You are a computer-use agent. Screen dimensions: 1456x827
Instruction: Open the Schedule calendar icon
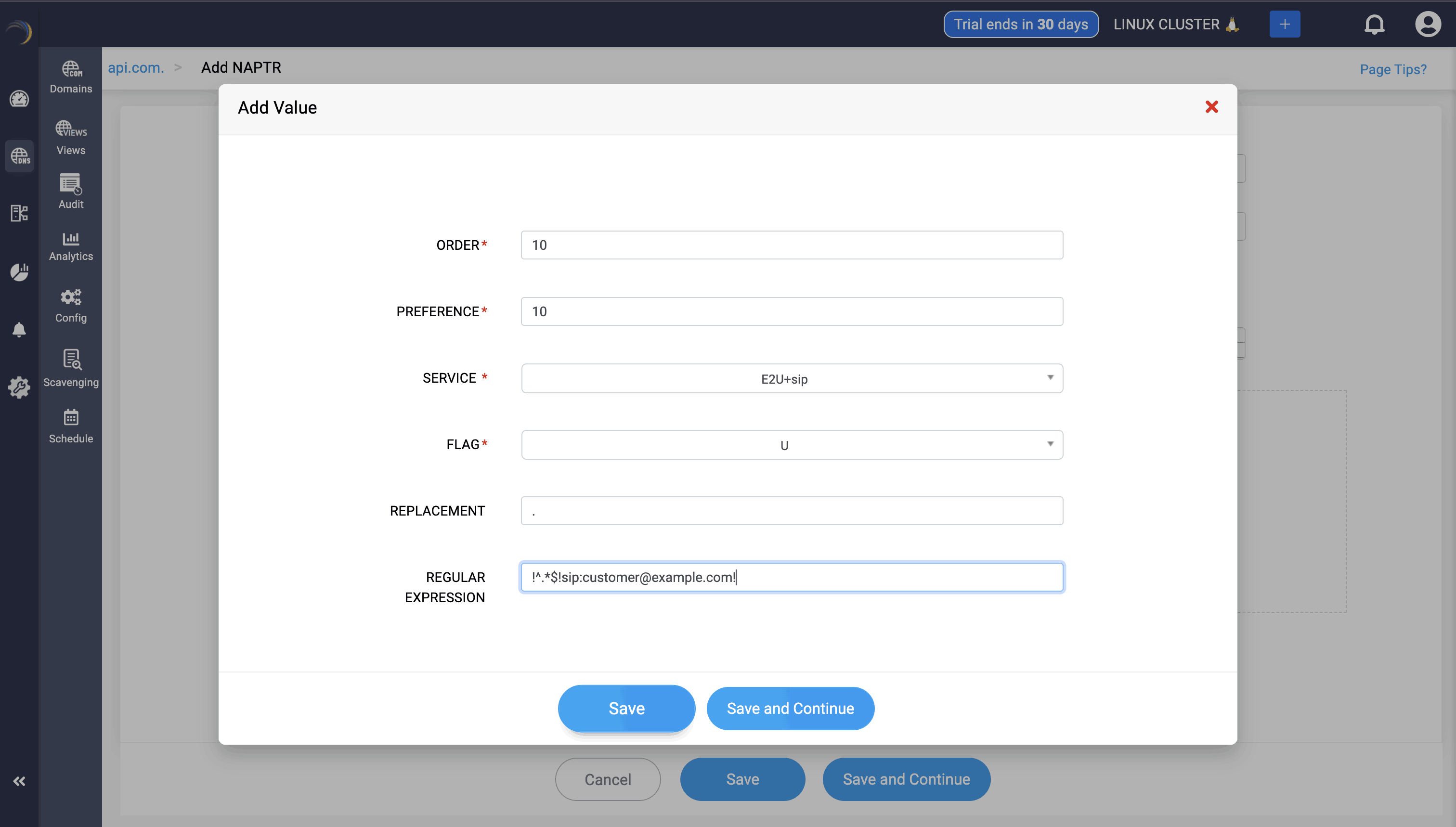(70, 426)
